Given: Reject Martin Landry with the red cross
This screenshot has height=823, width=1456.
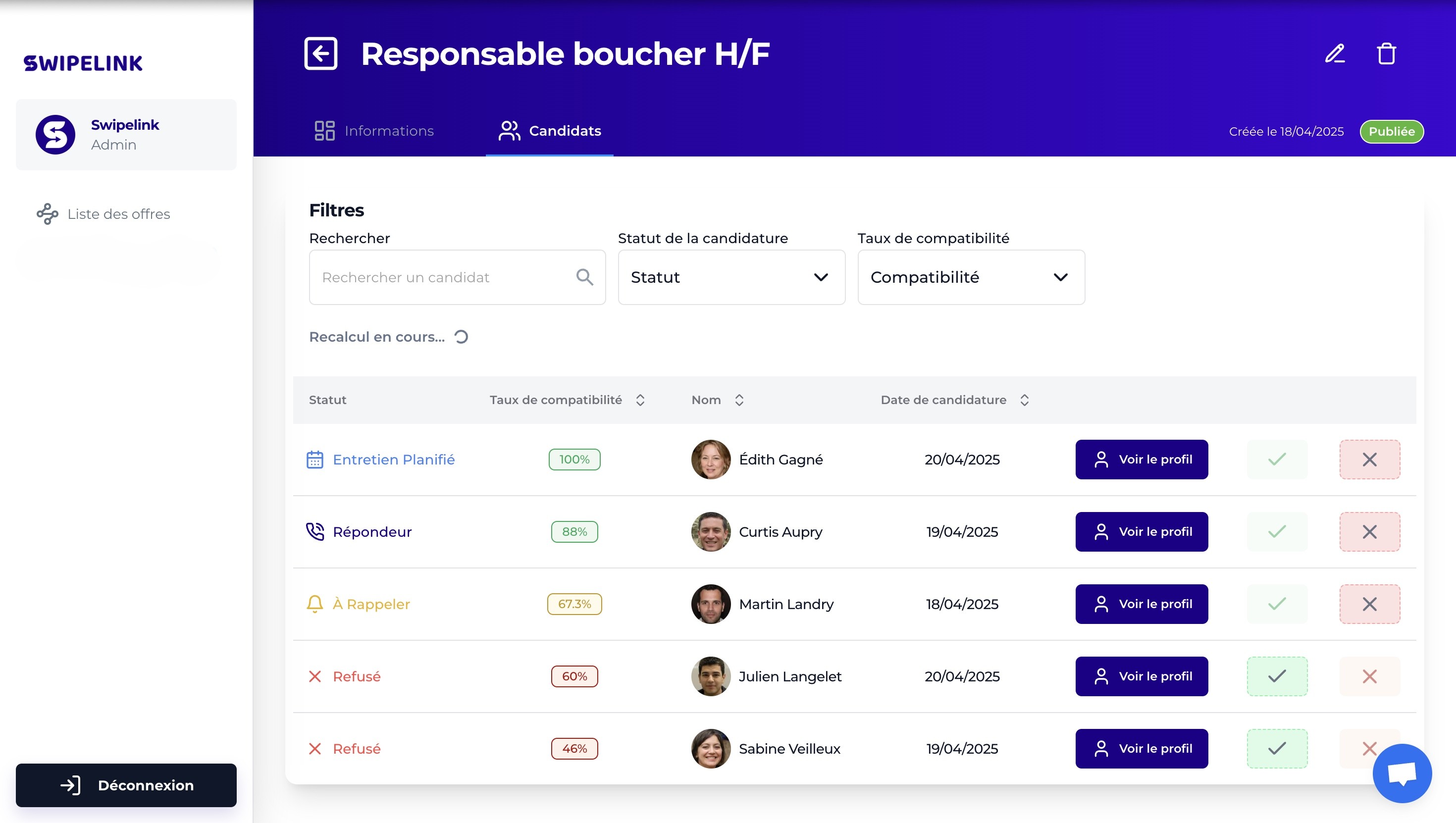Looking at the screenshot, I should coord(1369,604).
